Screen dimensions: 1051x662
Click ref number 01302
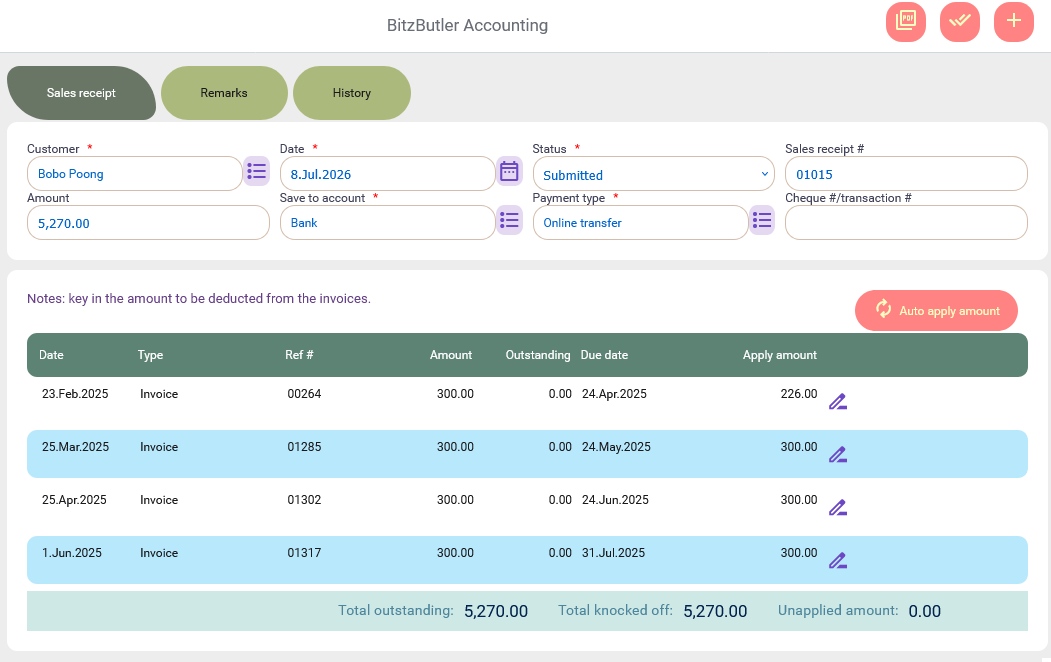(x=304, y=500)
